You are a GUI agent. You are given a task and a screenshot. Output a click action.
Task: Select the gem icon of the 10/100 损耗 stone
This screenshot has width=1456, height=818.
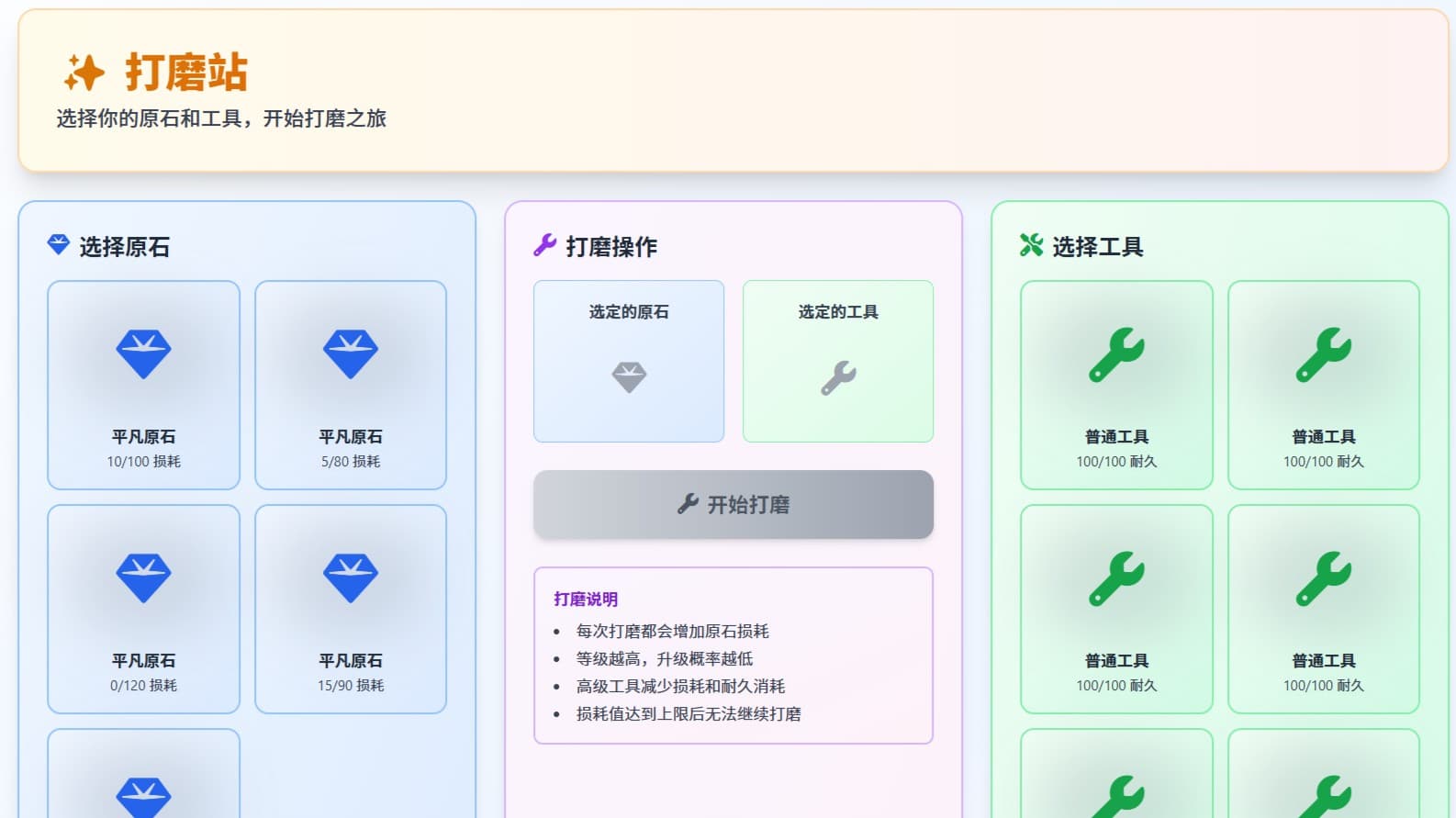point(143,353)
